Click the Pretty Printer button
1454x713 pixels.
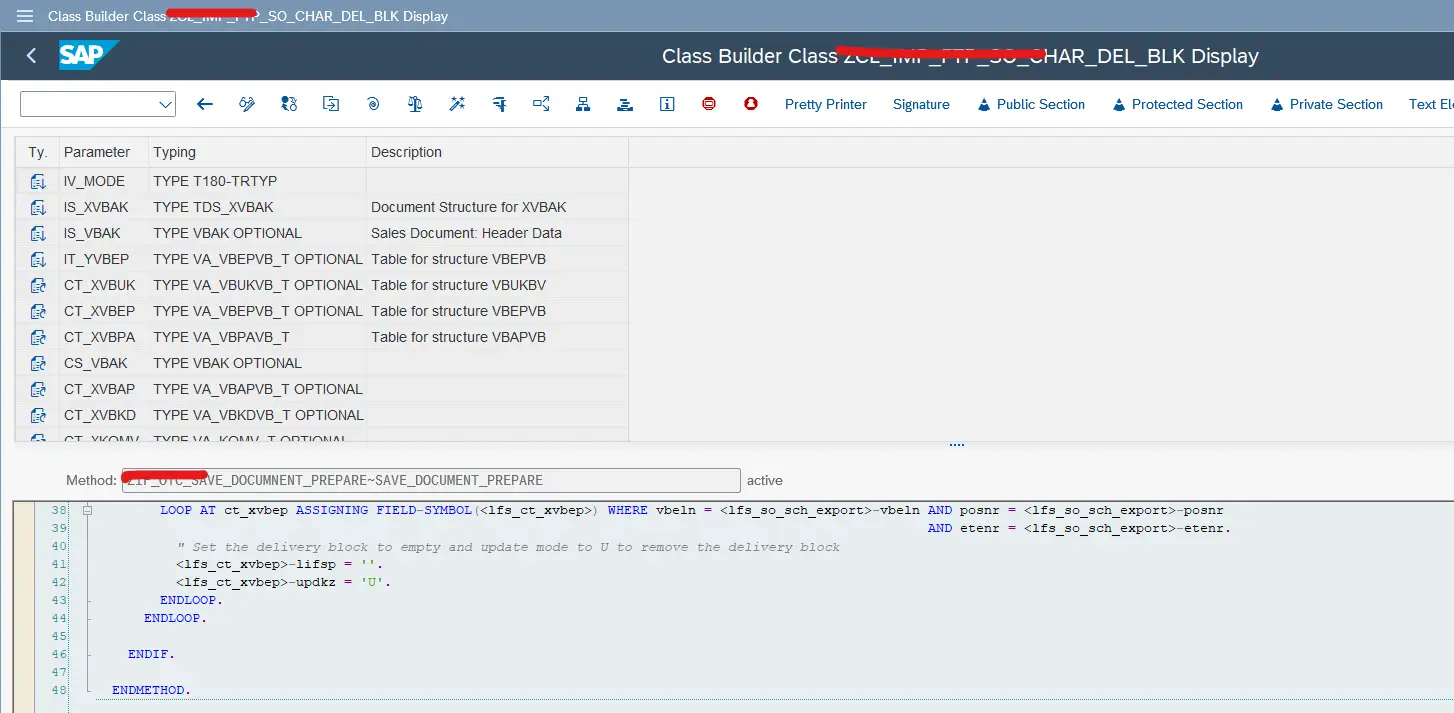(x=825, y=104)
